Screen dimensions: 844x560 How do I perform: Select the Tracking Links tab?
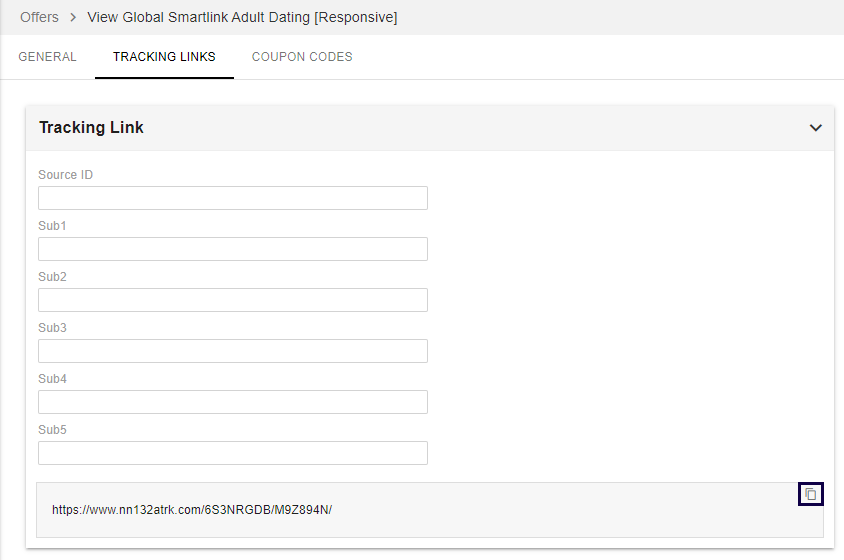(164, 57)
